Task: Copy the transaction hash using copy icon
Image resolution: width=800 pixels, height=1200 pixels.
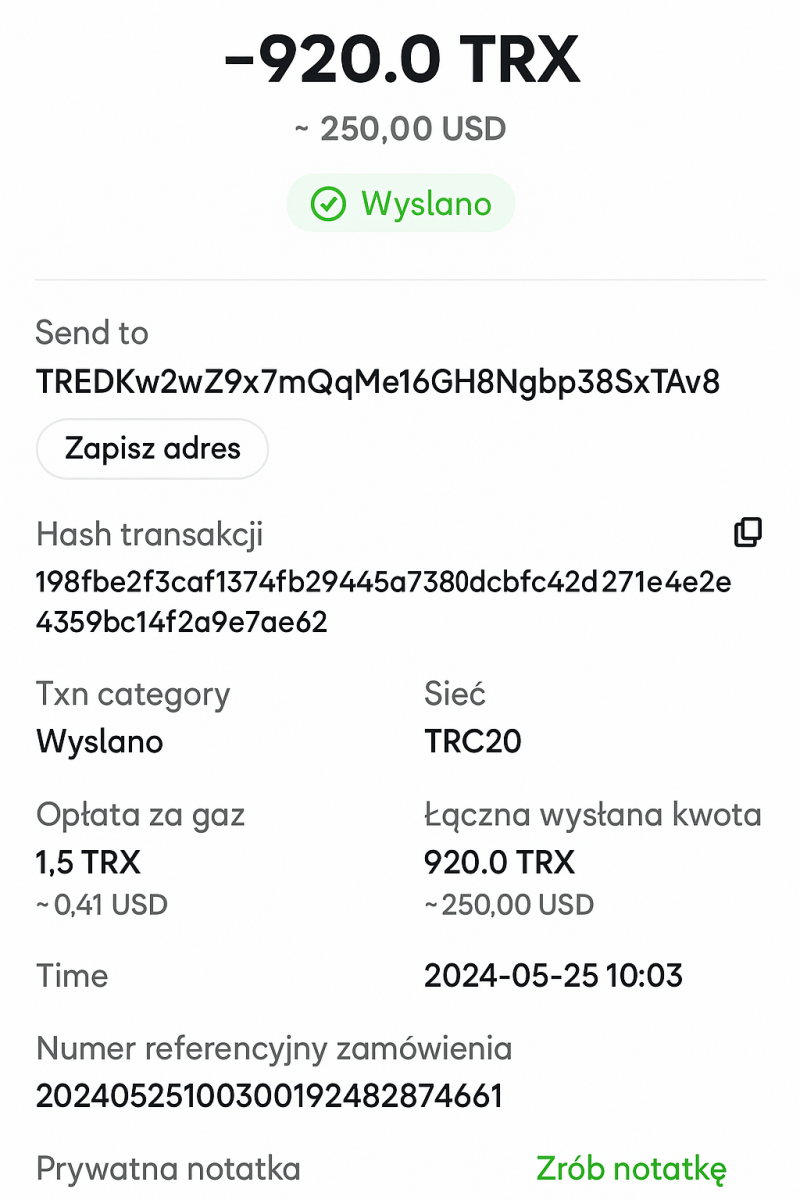Action: point(748,533)
